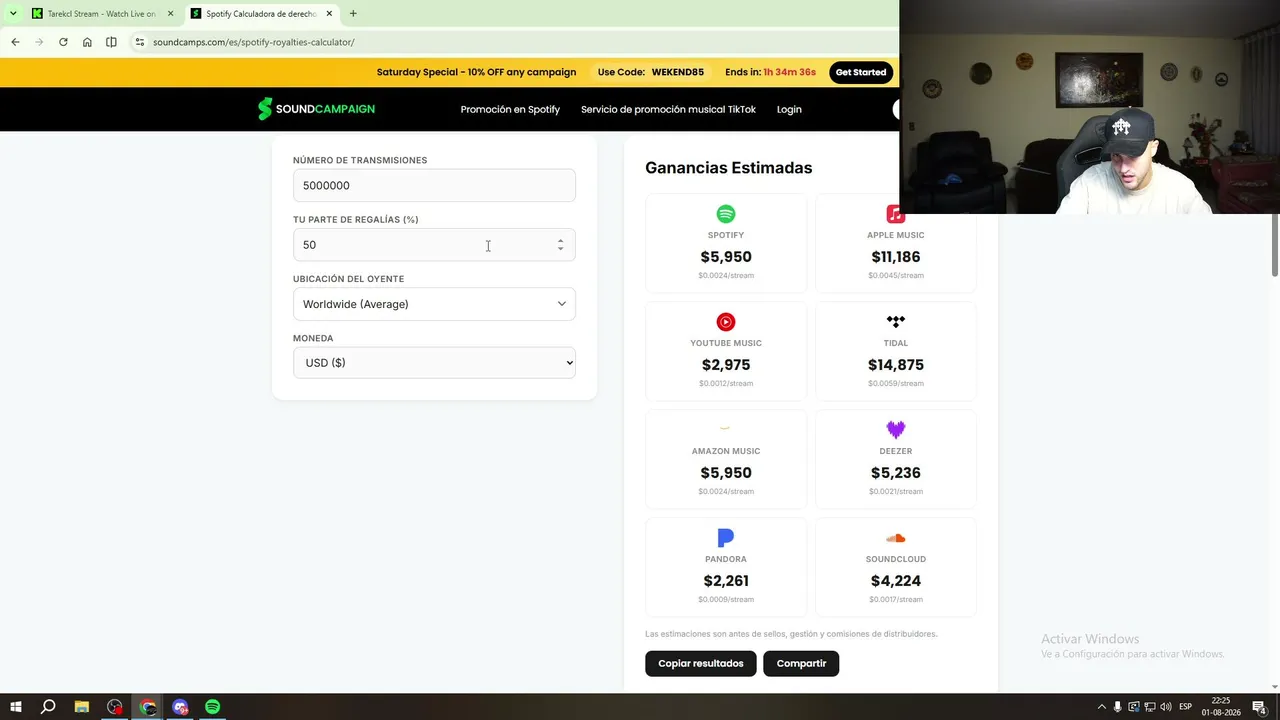The image size is (1280, 720).
Task: Click the AMAZON MUSIC label
Action: [x=726, y=451]
